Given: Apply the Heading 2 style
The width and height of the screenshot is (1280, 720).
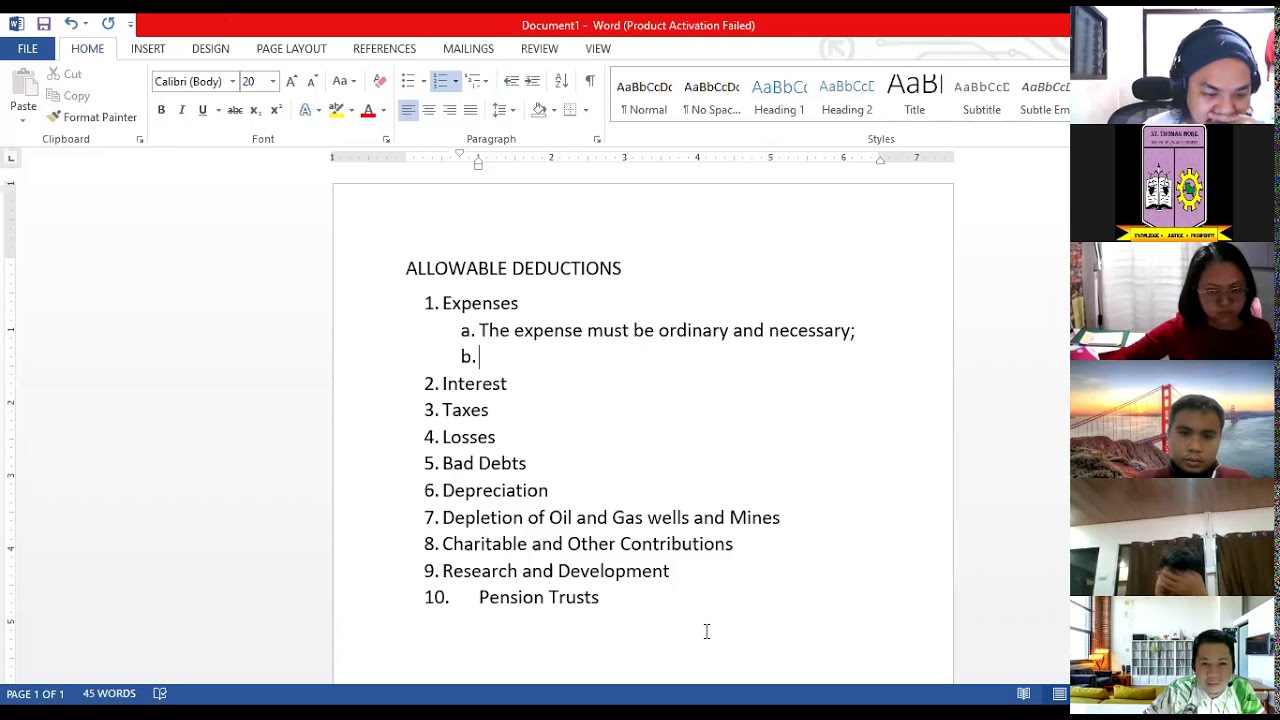Looking at the screenshot, I should pos(847,96).
